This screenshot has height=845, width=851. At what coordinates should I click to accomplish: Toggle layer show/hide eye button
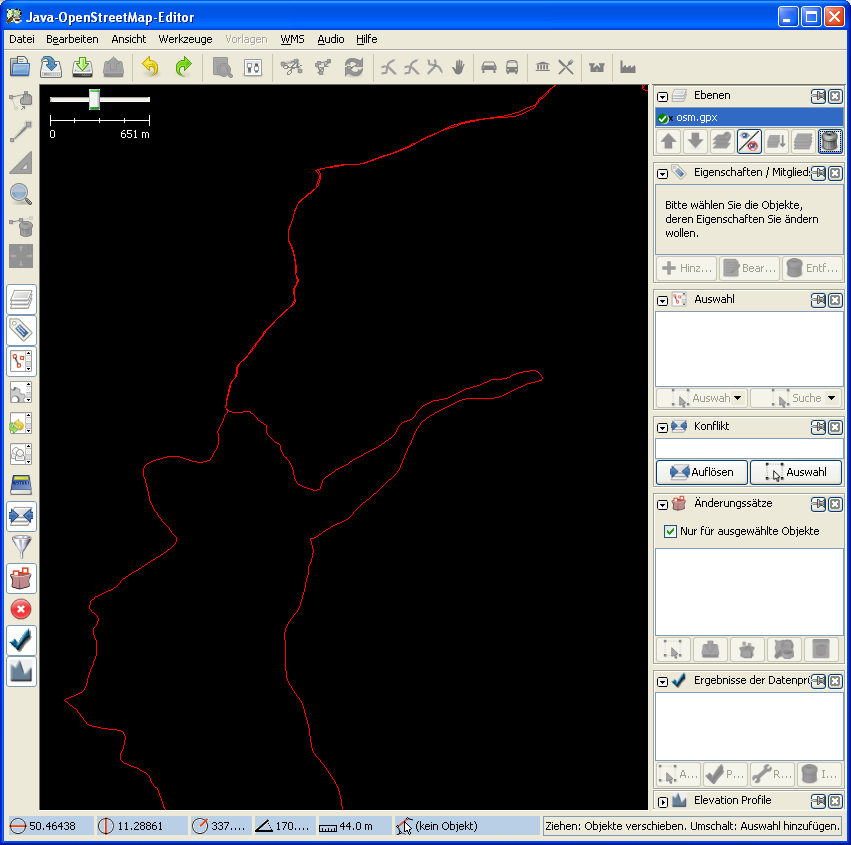point(750,142)
